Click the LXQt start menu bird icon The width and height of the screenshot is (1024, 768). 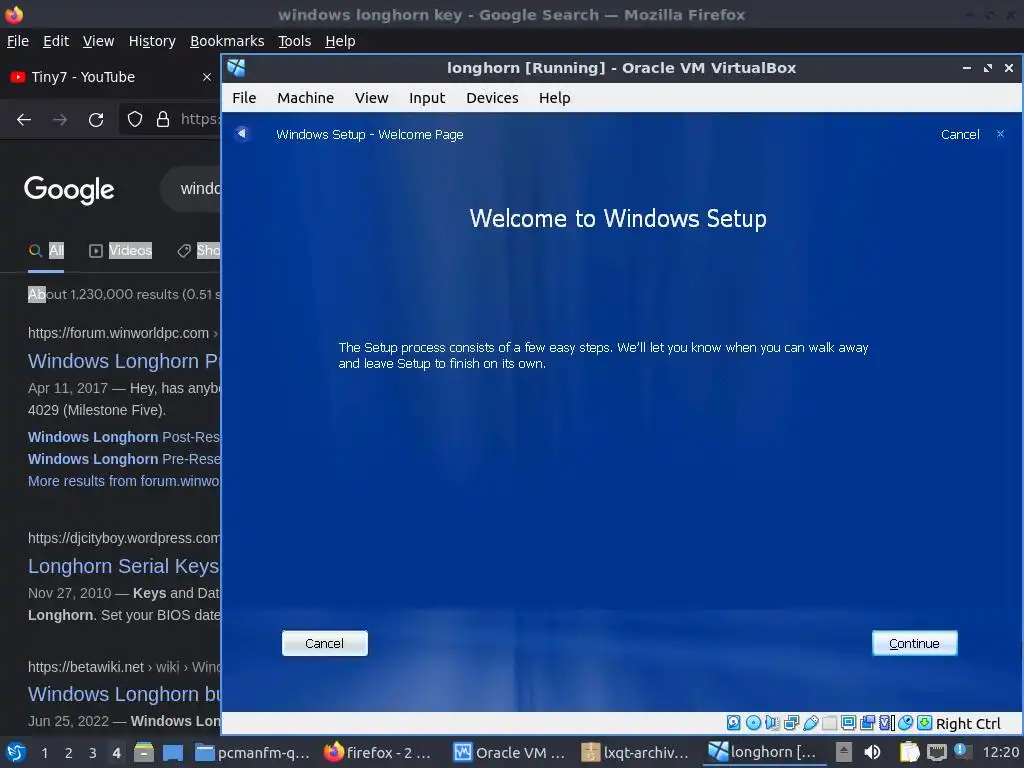(x=16, y=752)
